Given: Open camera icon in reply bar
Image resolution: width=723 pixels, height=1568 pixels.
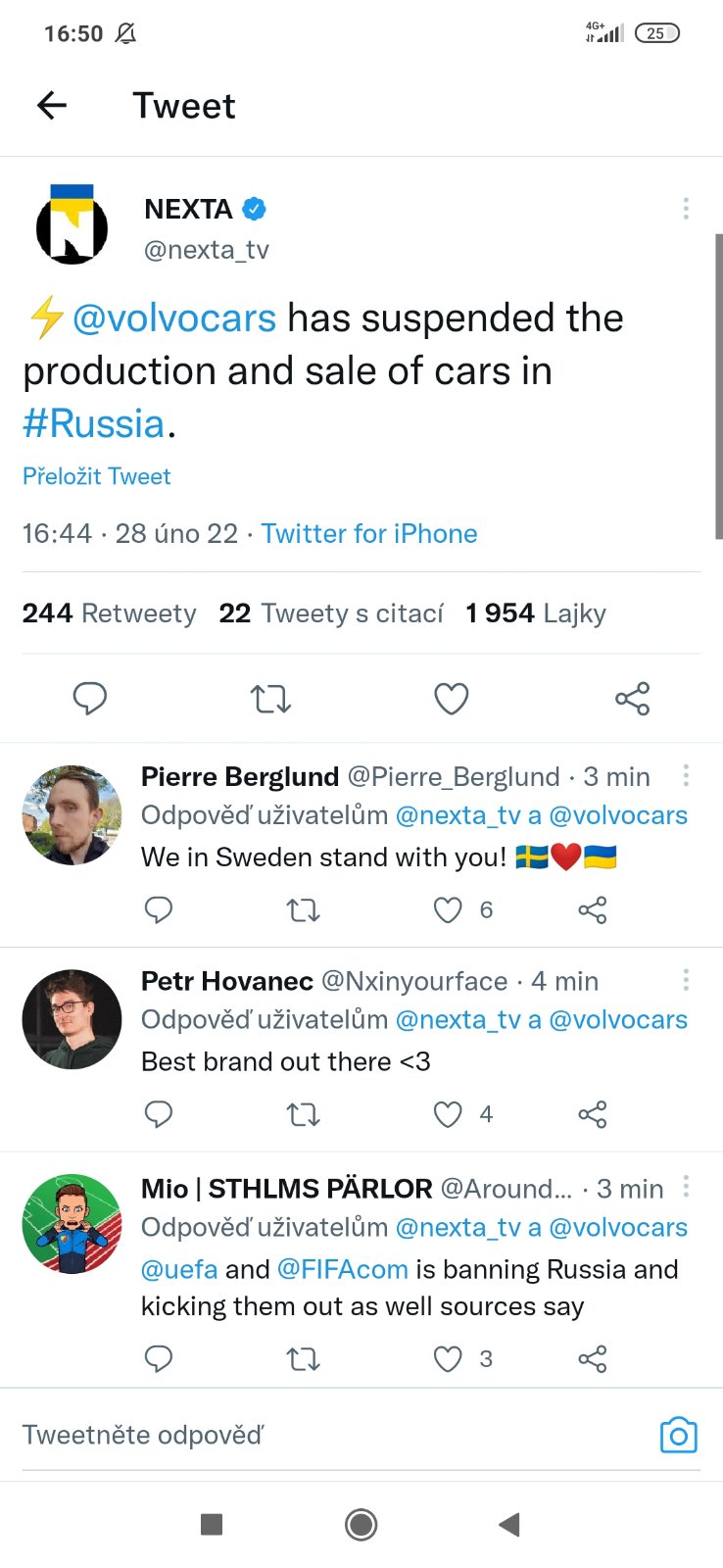Looking at the screenshot, I should point(678,1436).
